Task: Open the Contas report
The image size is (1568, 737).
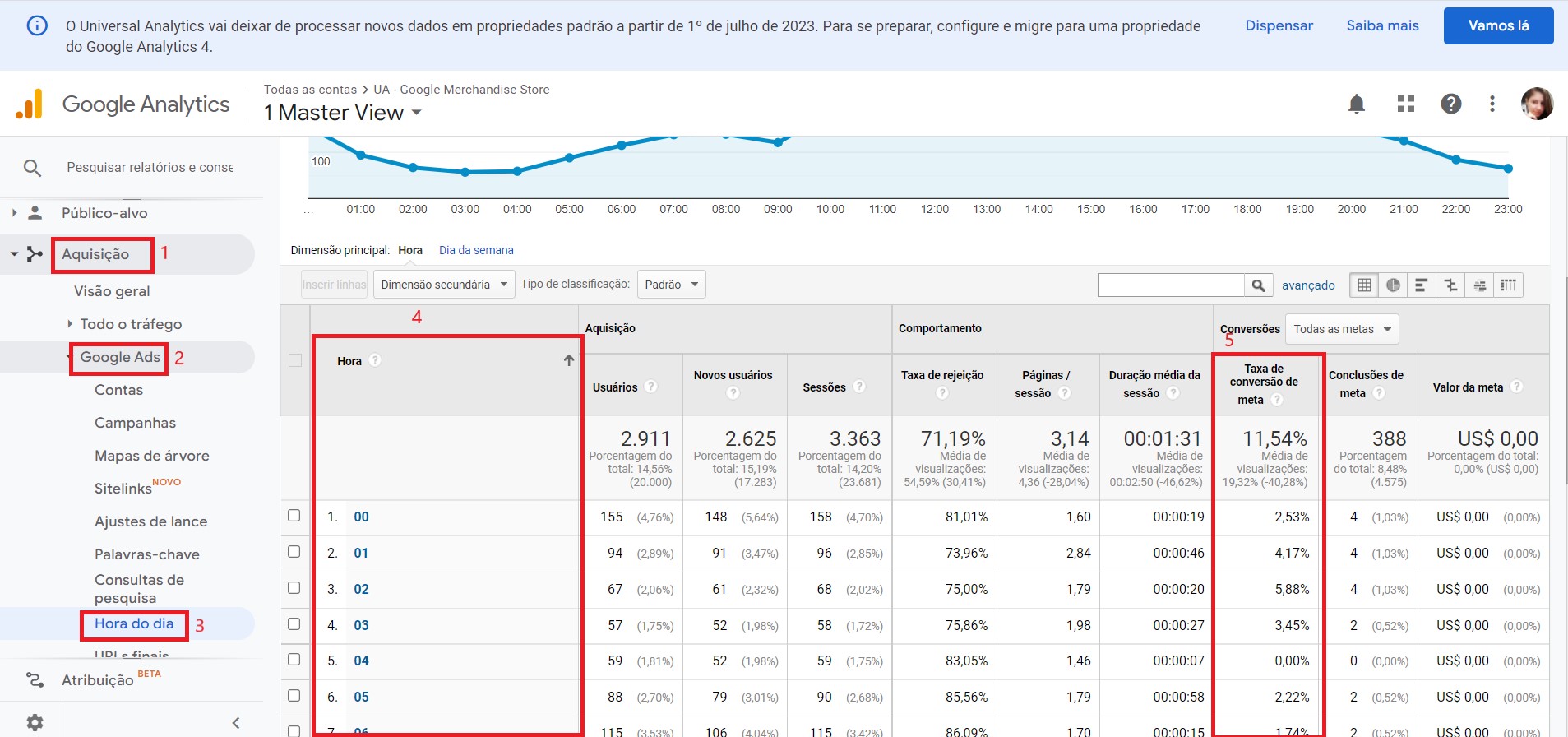Action: tap(118, 390)
